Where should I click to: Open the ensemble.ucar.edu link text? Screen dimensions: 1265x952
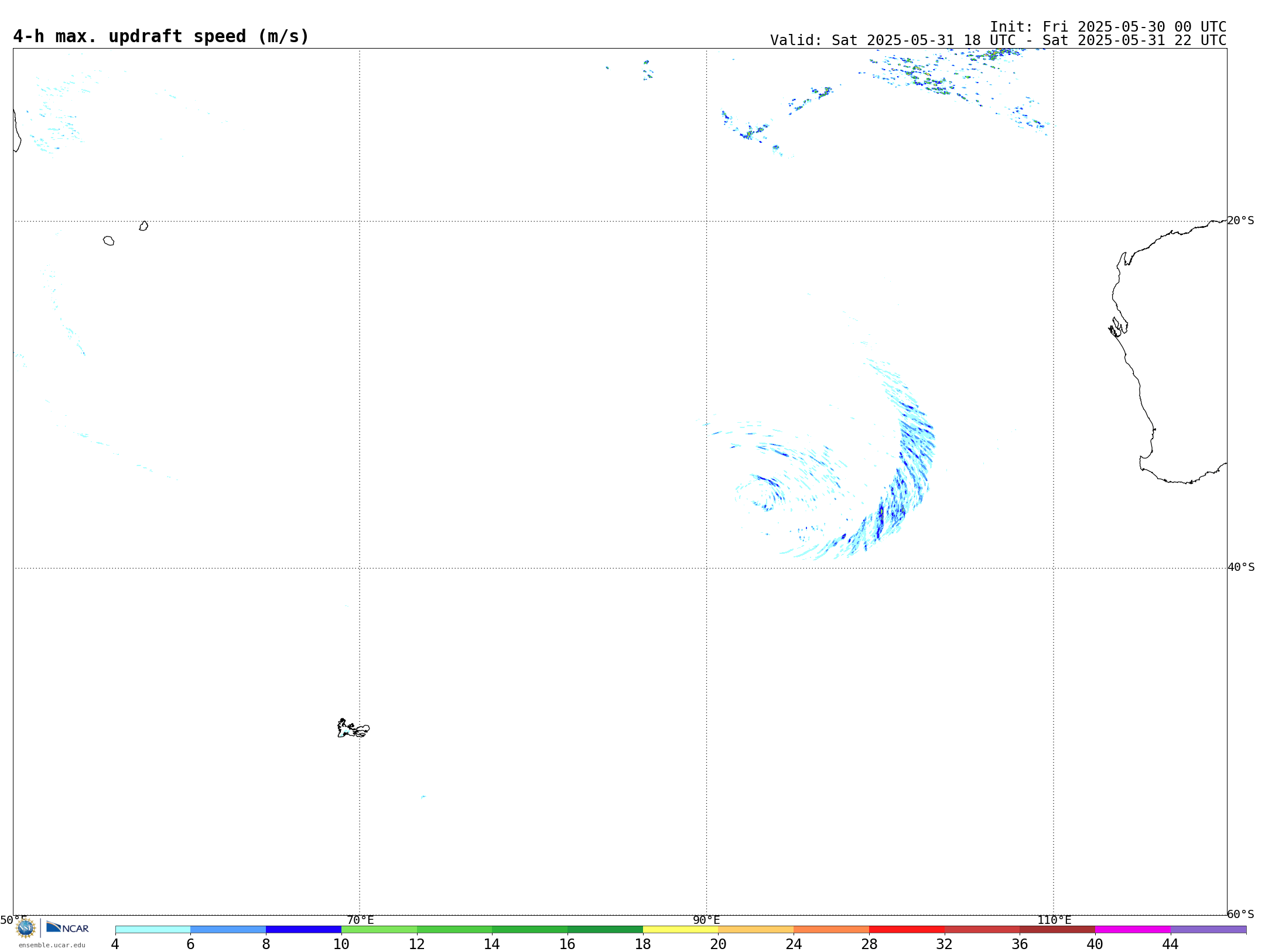coord(52,945)
